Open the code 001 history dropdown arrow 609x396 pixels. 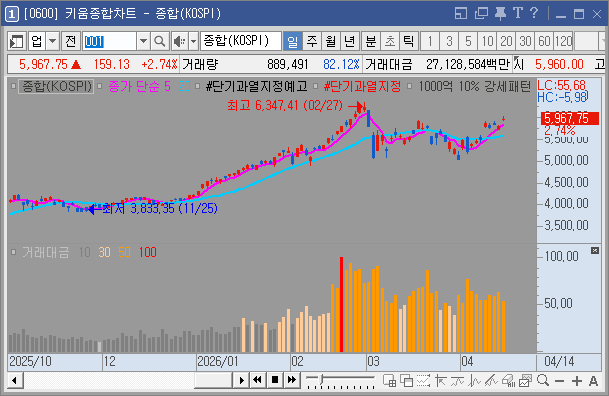click(143, 41)
